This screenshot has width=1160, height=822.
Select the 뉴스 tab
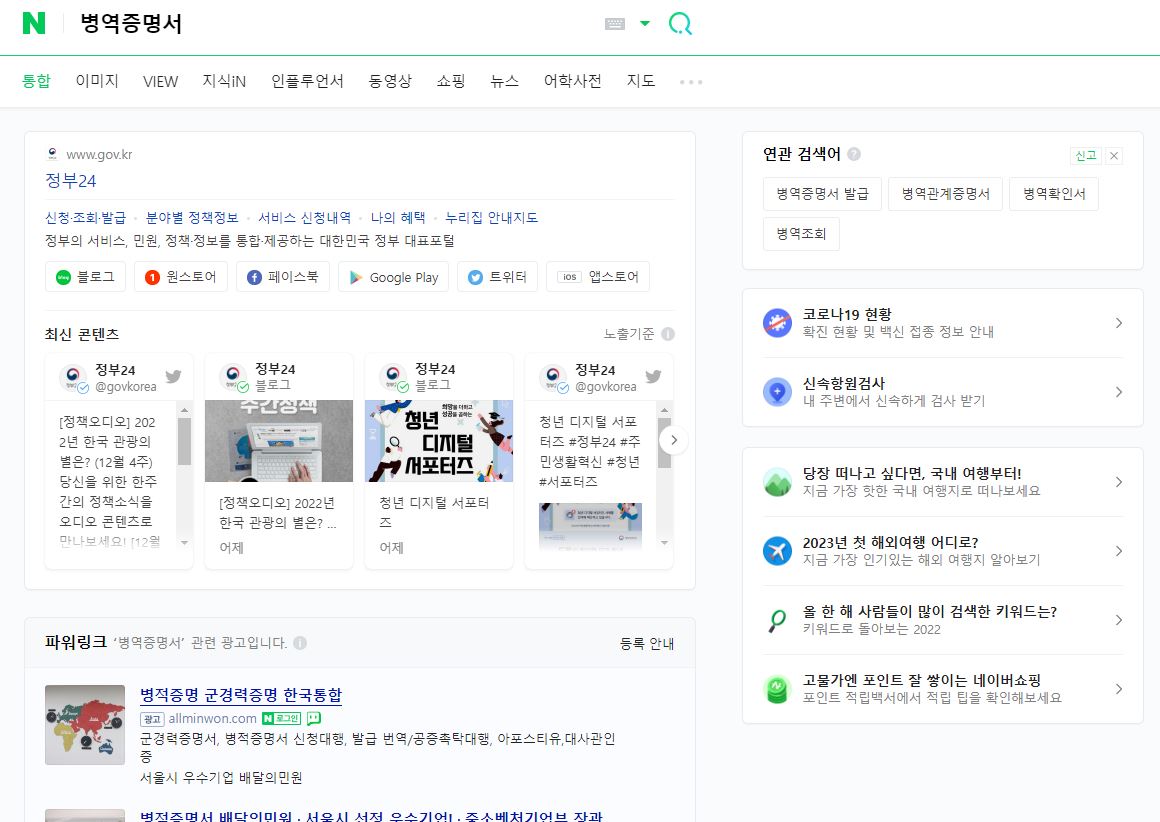click(x=505, y=81)
